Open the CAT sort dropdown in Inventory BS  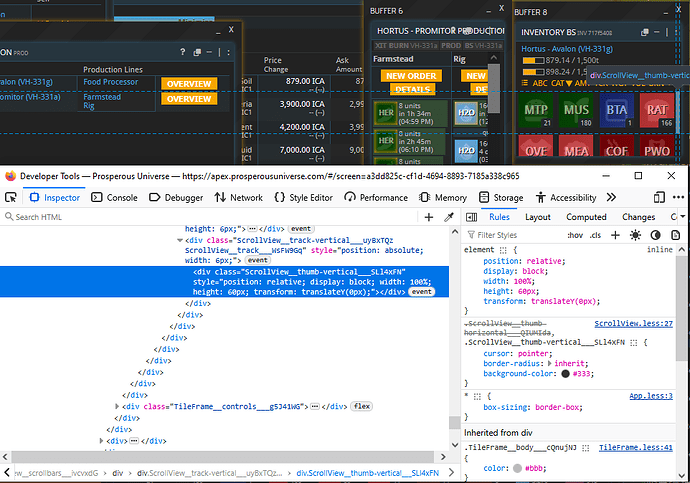561,83
